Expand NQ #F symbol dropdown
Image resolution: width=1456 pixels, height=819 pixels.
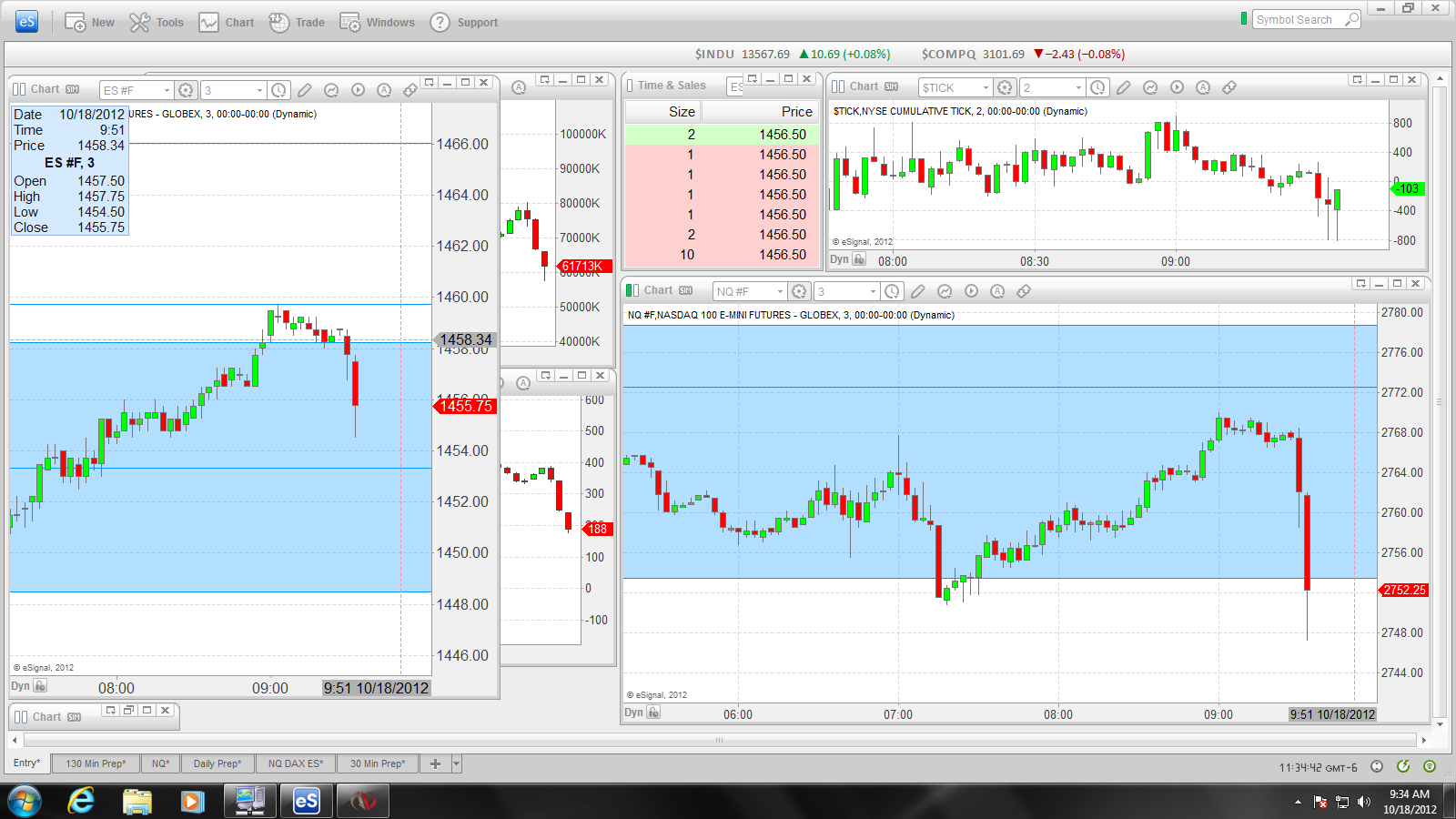[780, 291]
